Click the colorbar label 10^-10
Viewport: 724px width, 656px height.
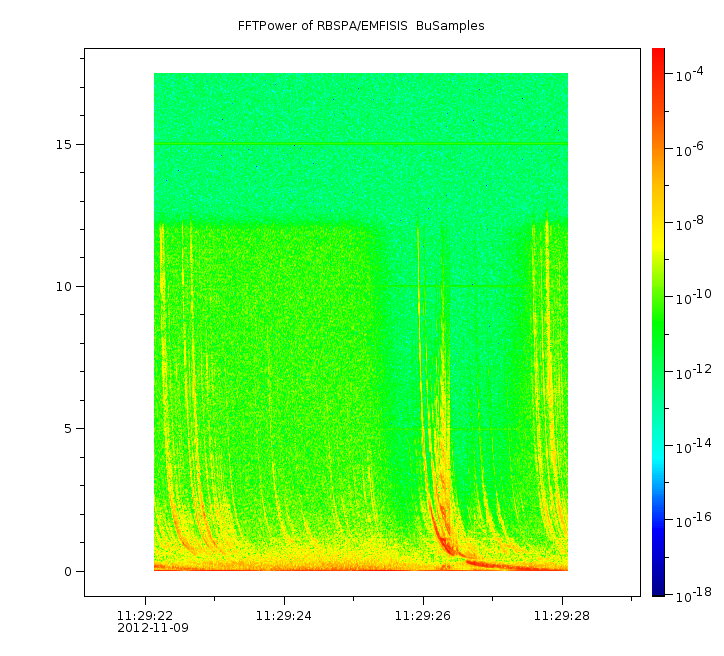(694, 298)
